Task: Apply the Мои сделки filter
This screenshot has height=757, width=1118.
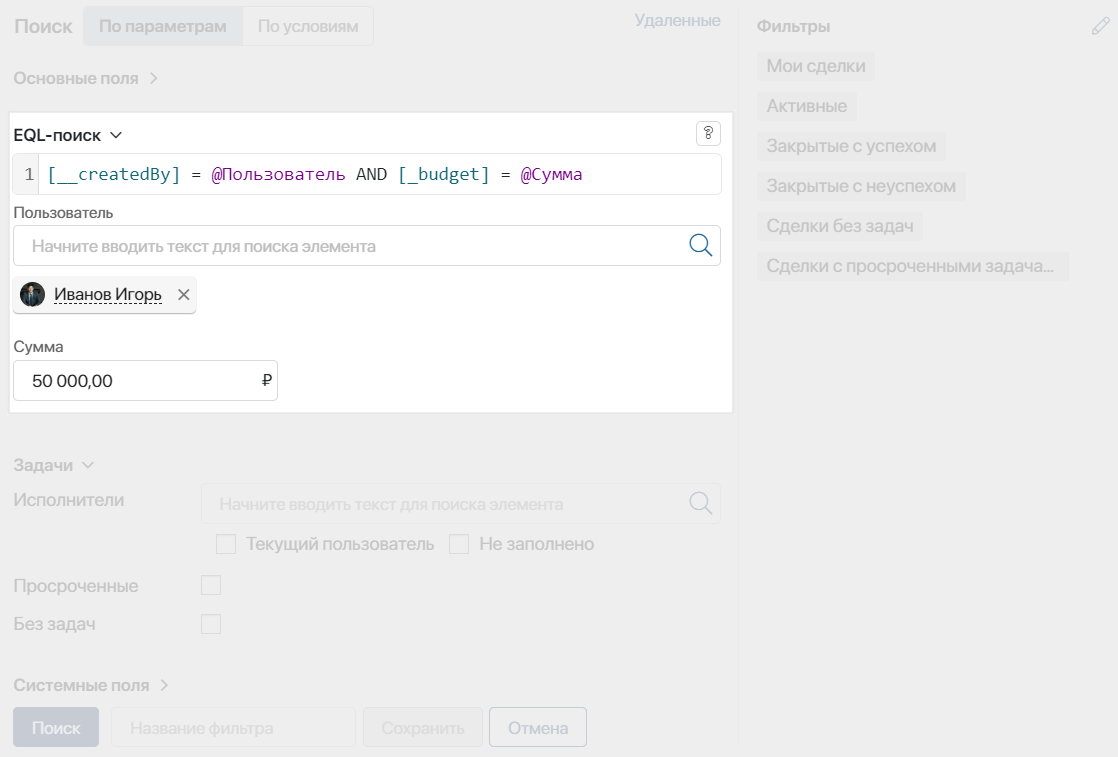Action: (816, 66)
